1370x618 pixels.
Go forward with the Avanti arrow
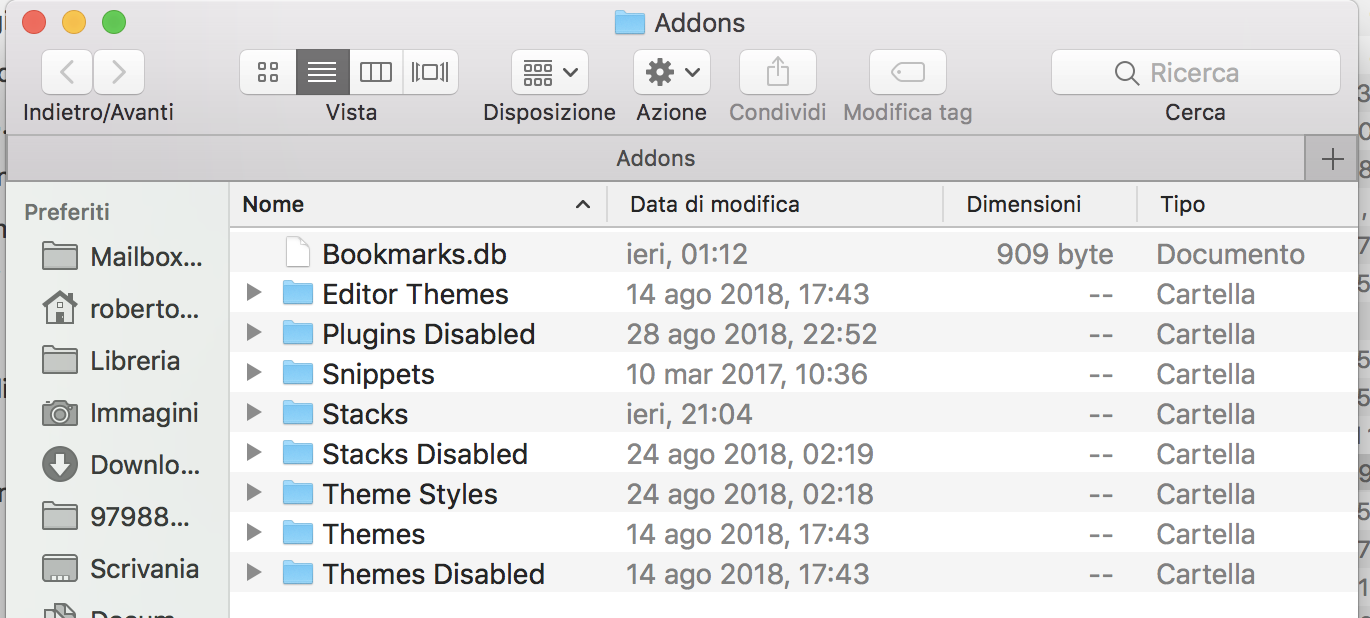[119, 72]
